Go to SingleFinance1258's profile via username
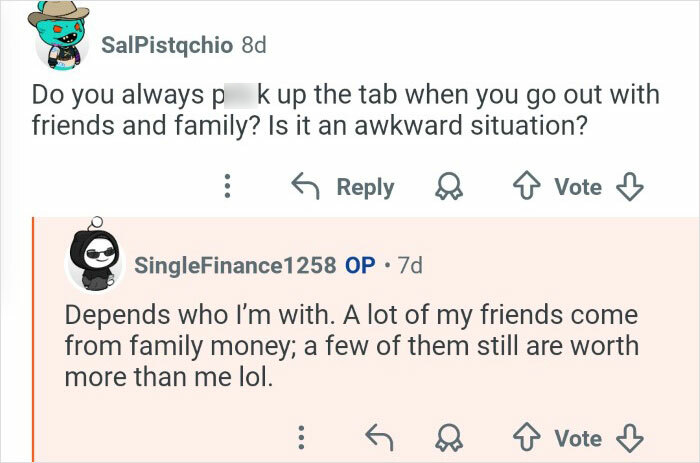 pos(234,267)
